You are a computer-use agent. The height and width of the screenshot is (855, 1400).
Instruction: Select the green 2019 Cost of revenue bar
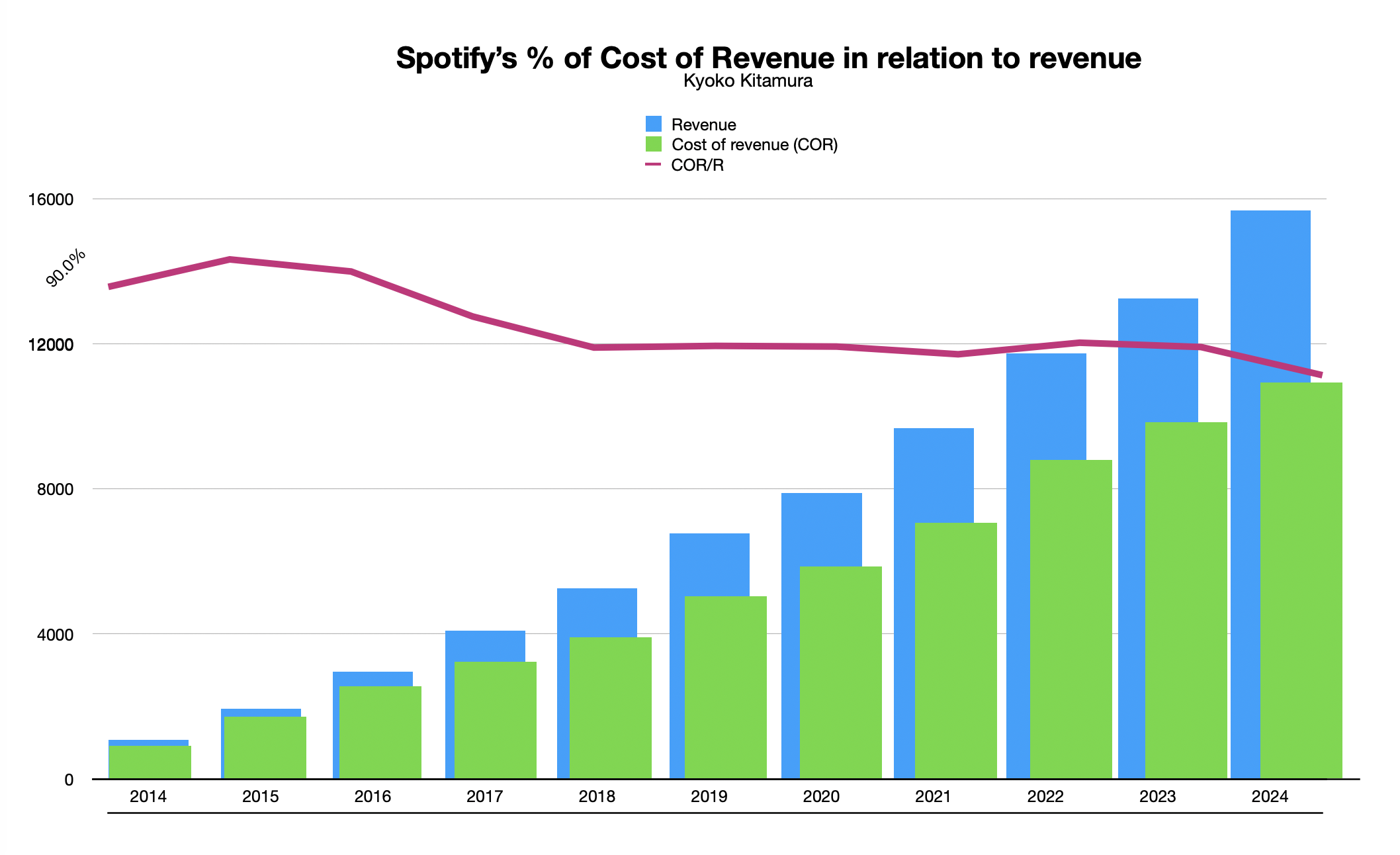(726, 687)
